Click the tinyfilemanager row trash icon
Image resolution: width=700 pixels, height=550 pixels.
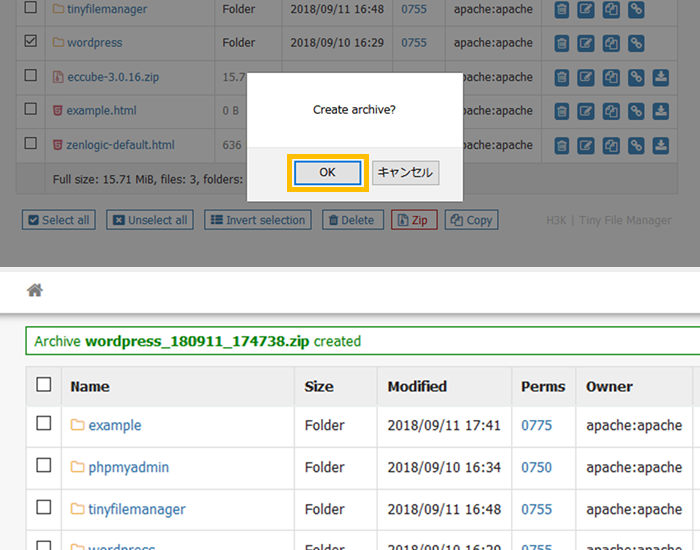point(561,9)
